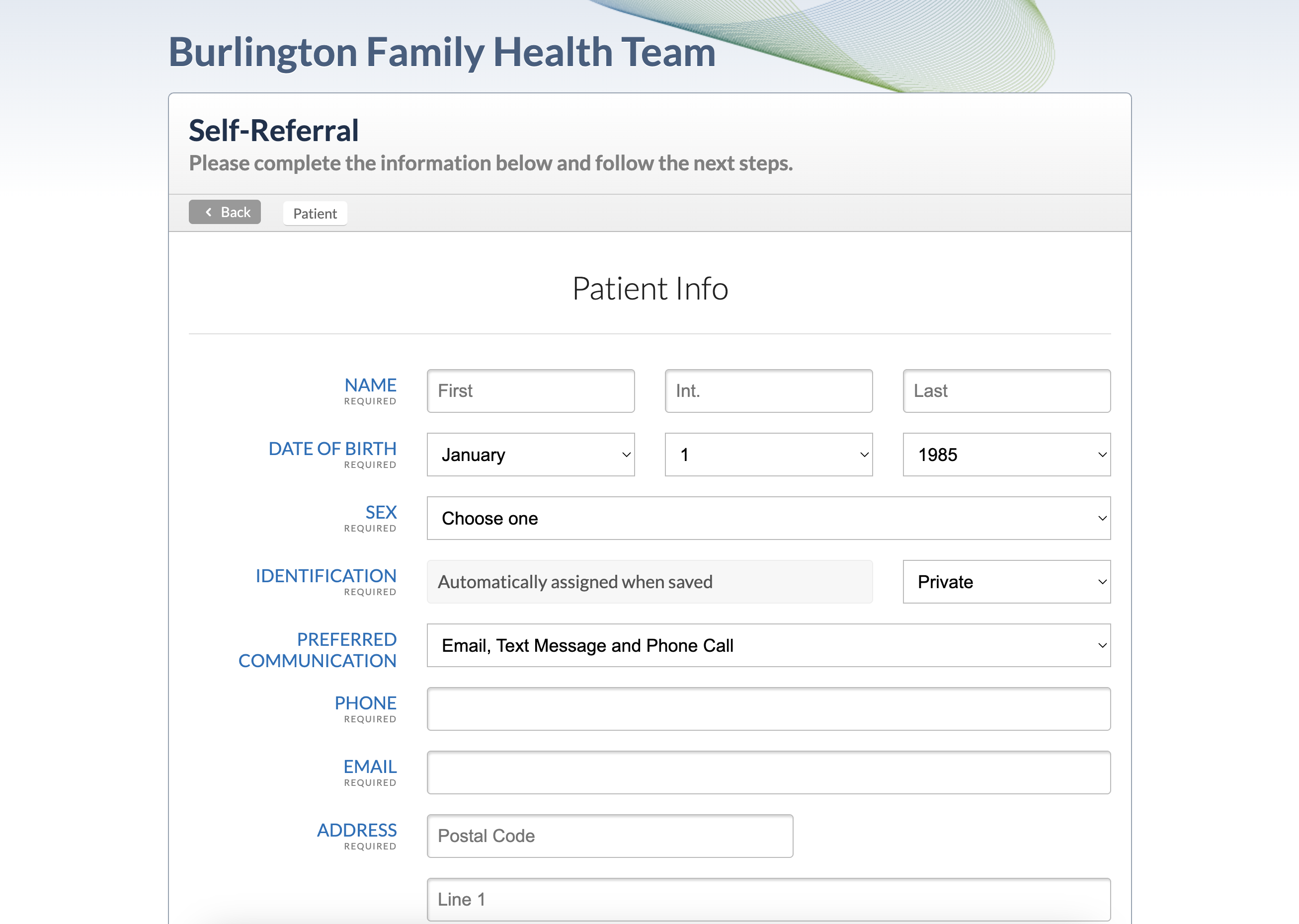Click the Email input field
The height and width of the screenshot is (924, 1299).
point(768,772)
